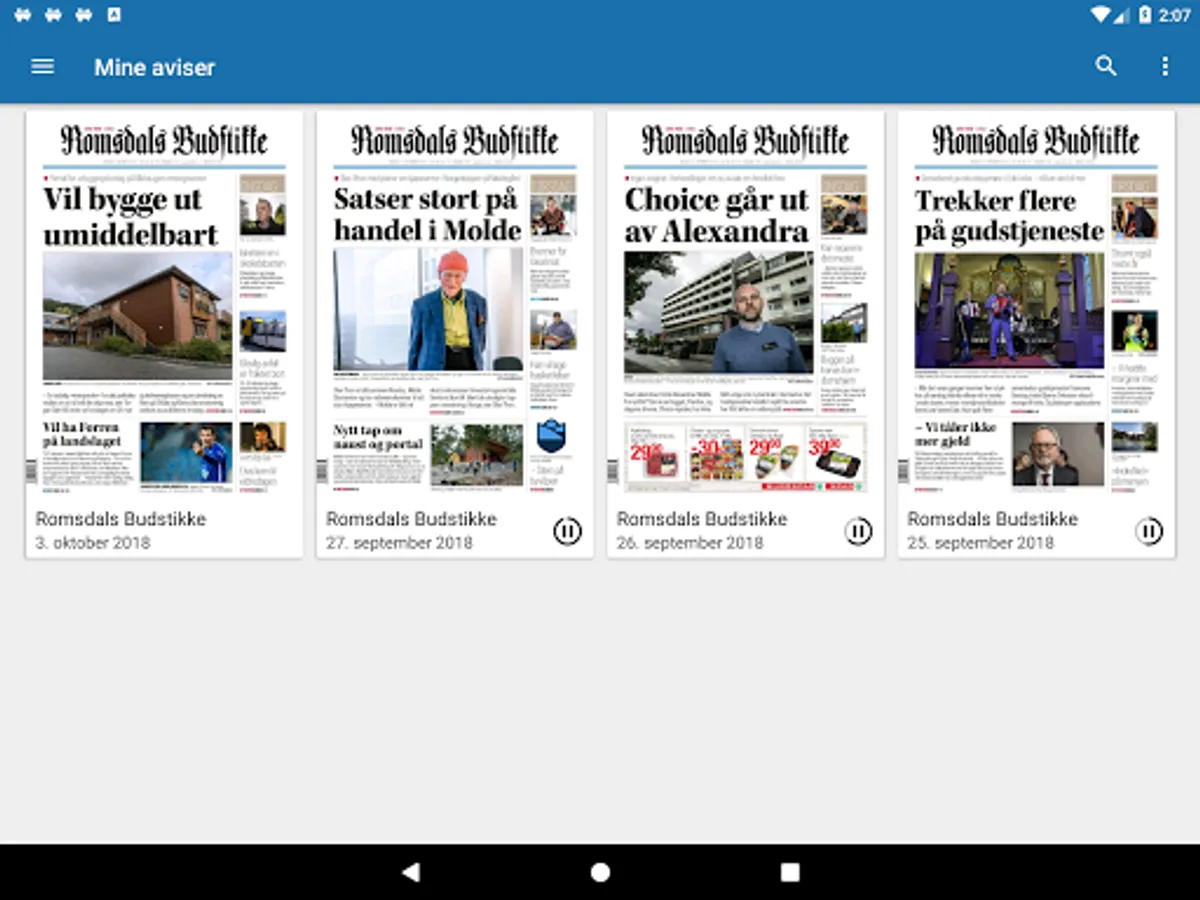Viewport: 1200px width, 900px height.
Task: Click the 'Mine aviser' title
Action: 155,67
